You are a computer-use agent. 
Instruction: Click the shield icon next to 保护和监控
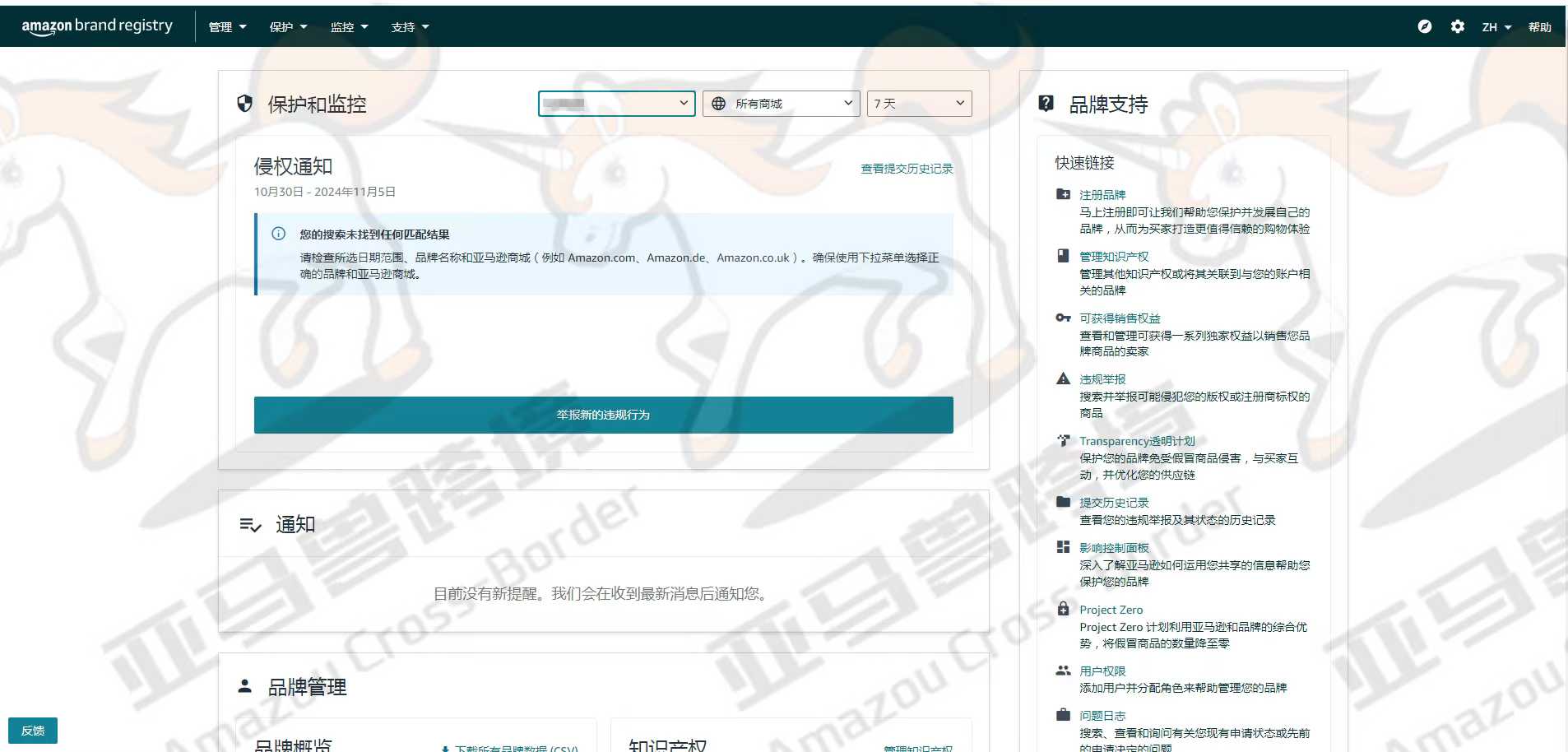[x=244, y=104]
